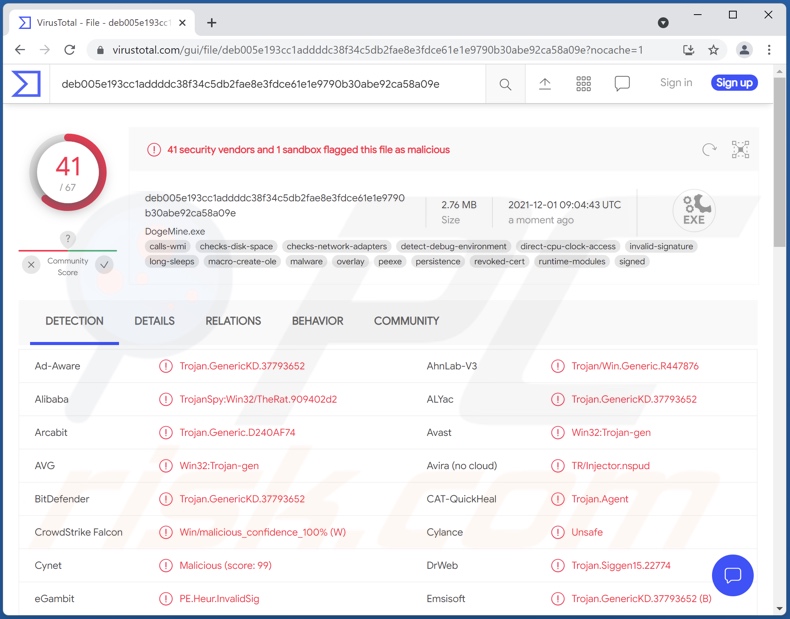
Task: Open the Chrome profile avatar
Action: (744, 50)
